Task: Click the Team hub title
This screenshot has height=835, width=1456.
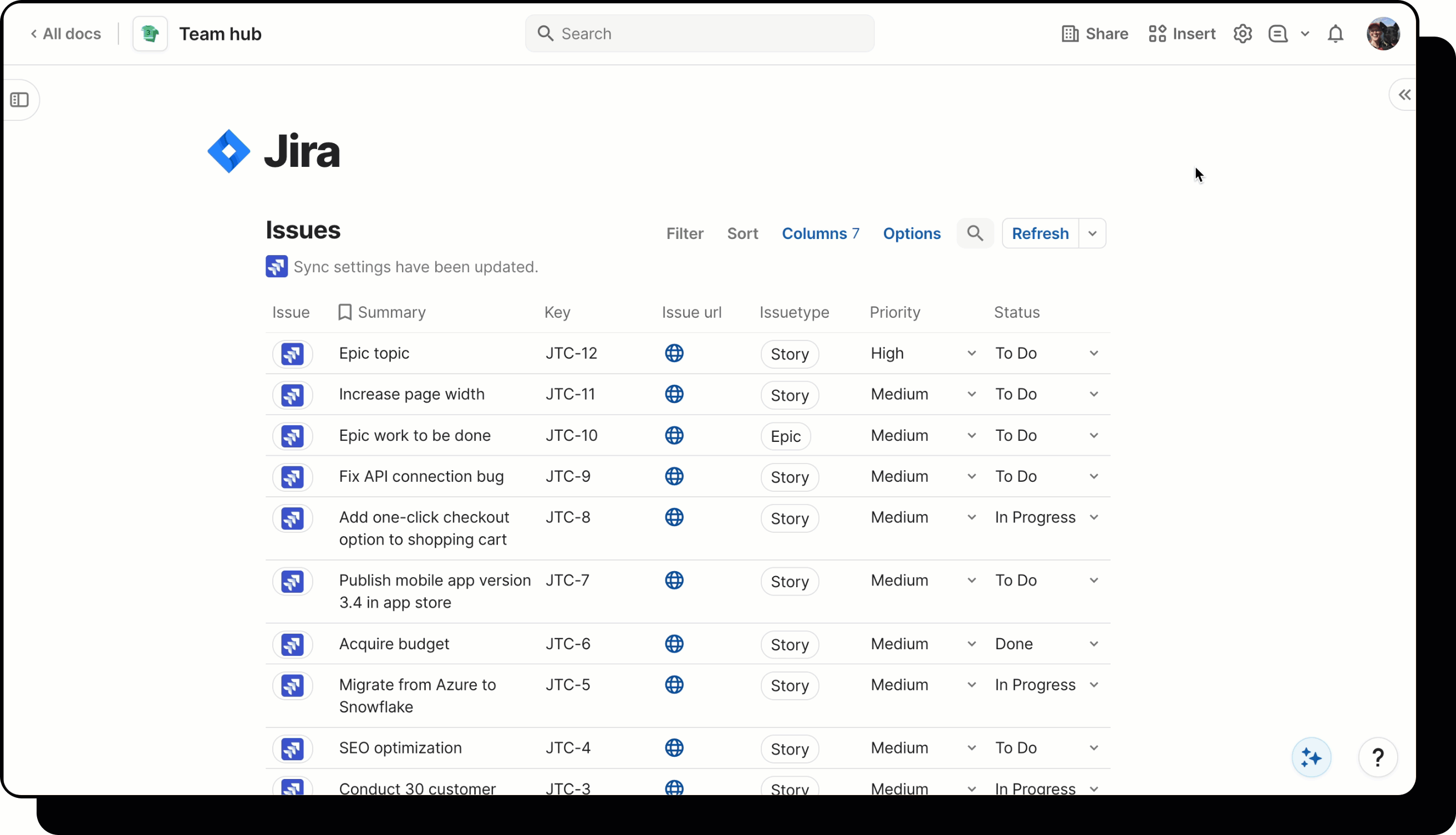Action: [x=220, y=34]
